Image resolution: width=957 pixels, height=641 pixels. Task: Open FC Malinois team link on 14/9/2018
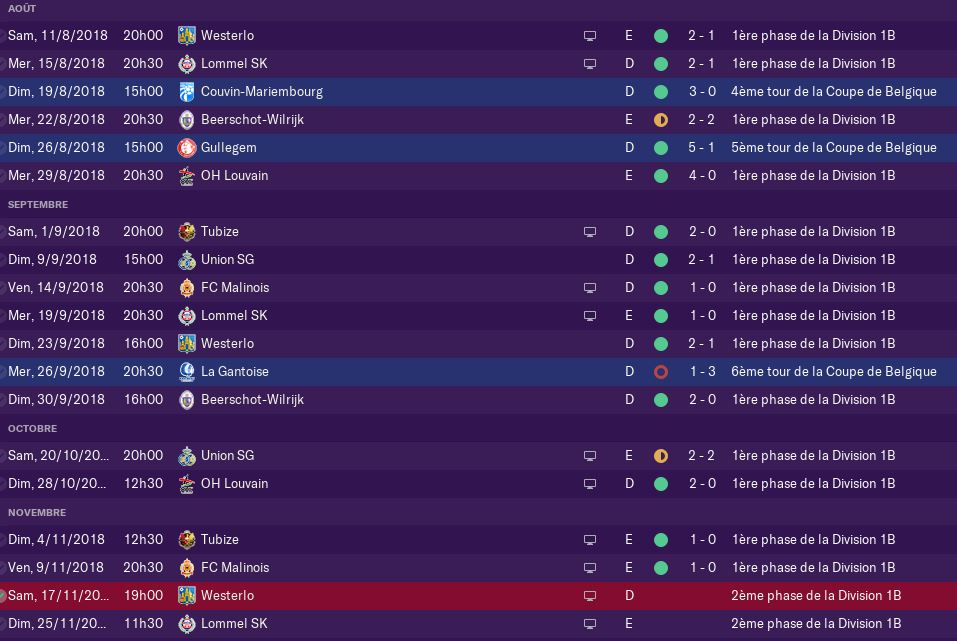pyautogui.click(x=235, y=288)
